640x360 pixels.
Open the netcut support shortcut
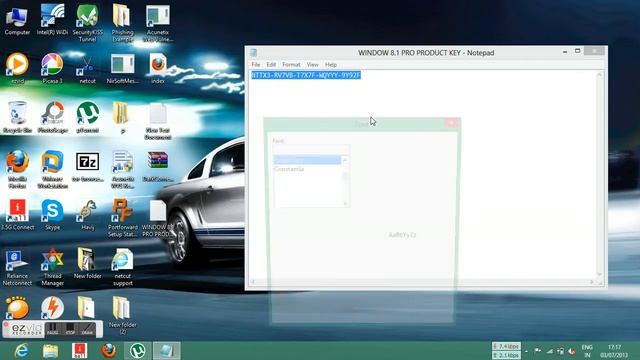pyautogui.click(x=122, y=267)
